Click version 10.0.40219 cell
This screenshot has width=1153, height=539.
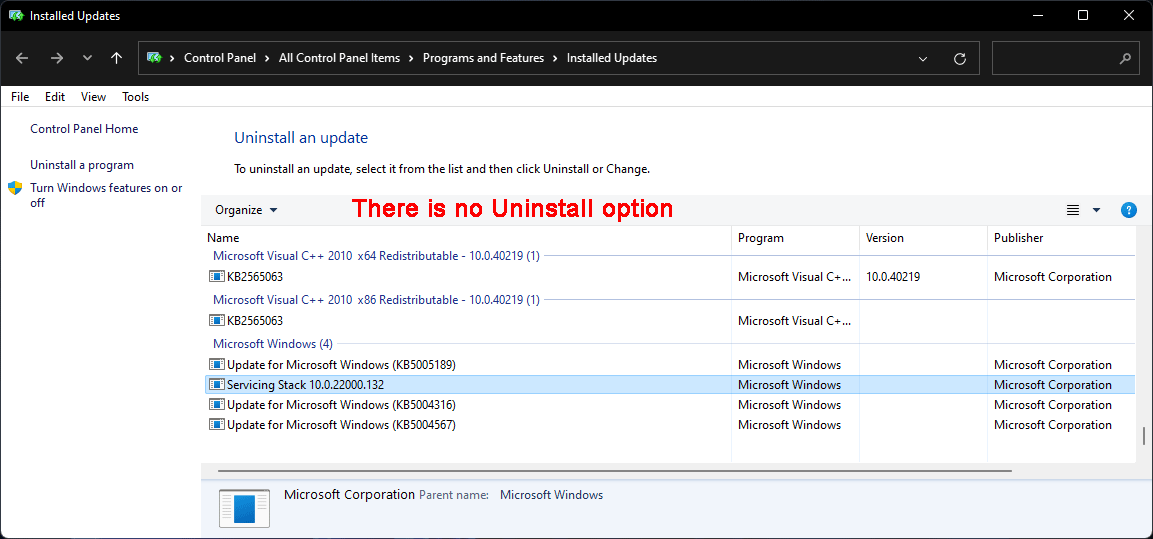pos(893,277)
